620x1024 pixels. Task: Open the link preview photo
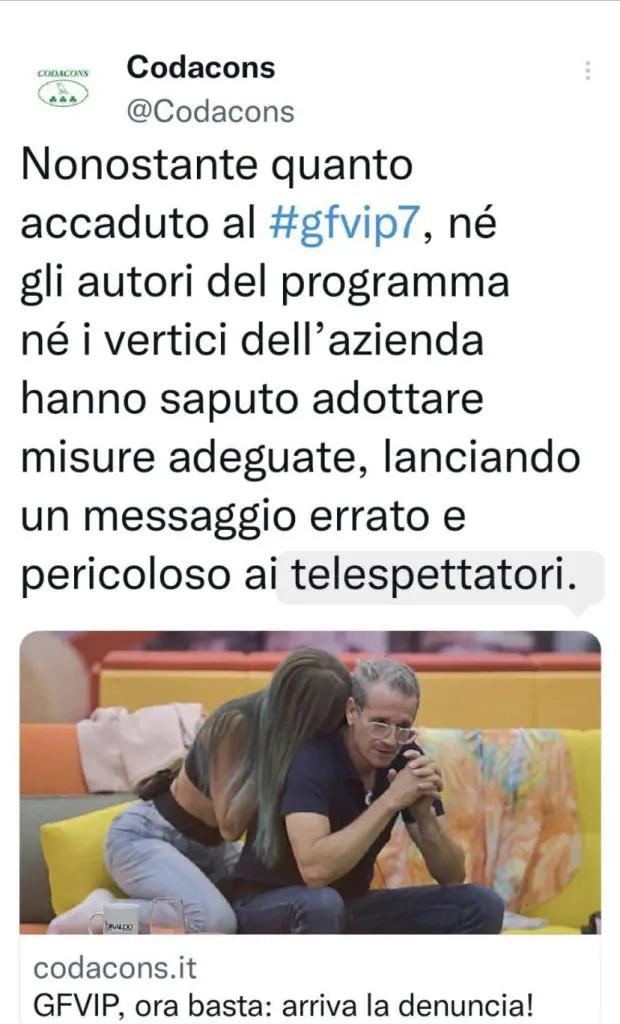point(310,782)
